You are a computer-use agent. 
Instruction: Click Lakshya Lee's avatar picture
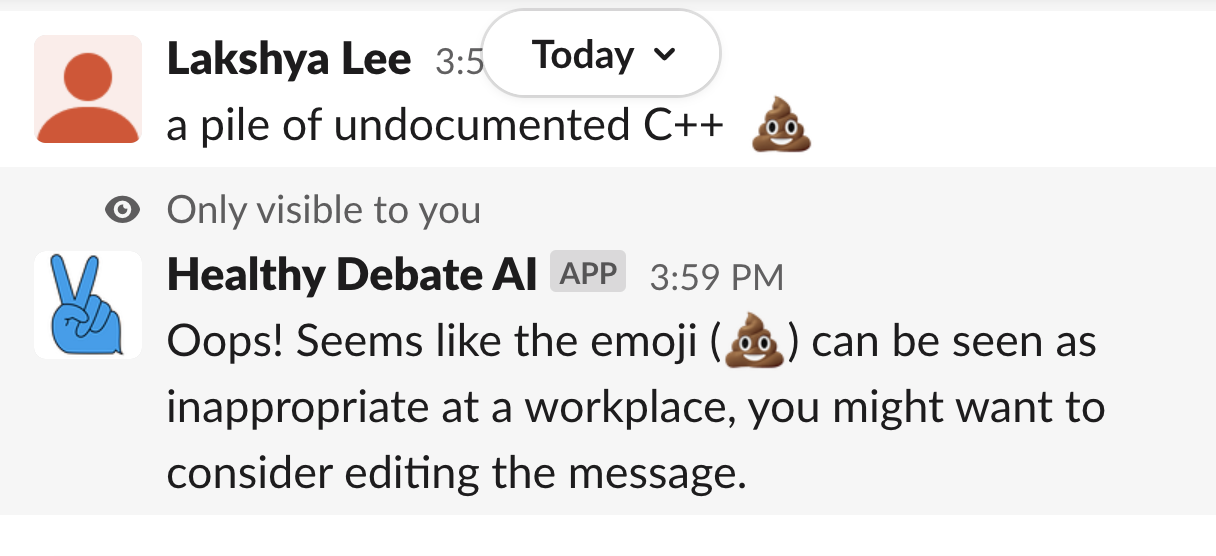click(88, 89)
